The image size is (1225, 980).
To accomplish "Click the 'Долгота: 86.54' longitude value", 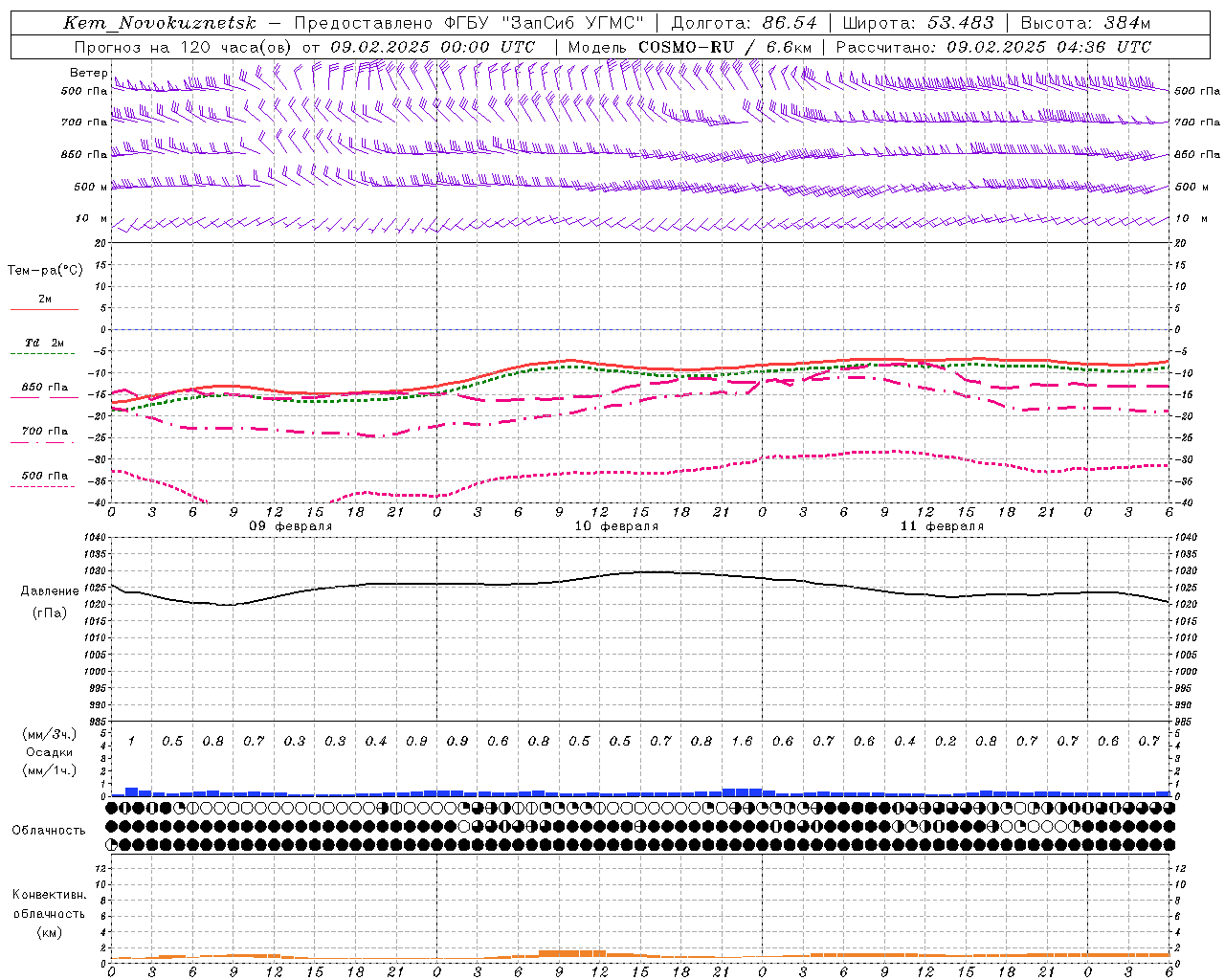I will pyautogui.click(x=745, y=23).
